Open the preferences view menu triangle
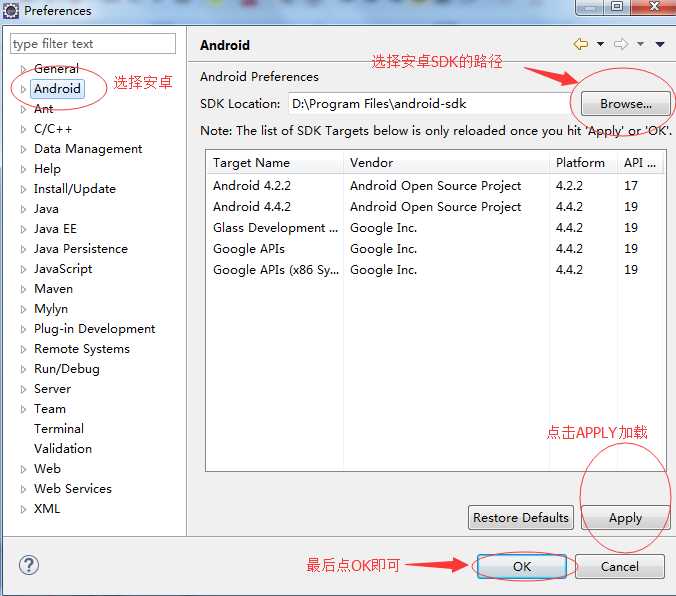The height and width of the screenshot is (596, 676). point(660,44)
